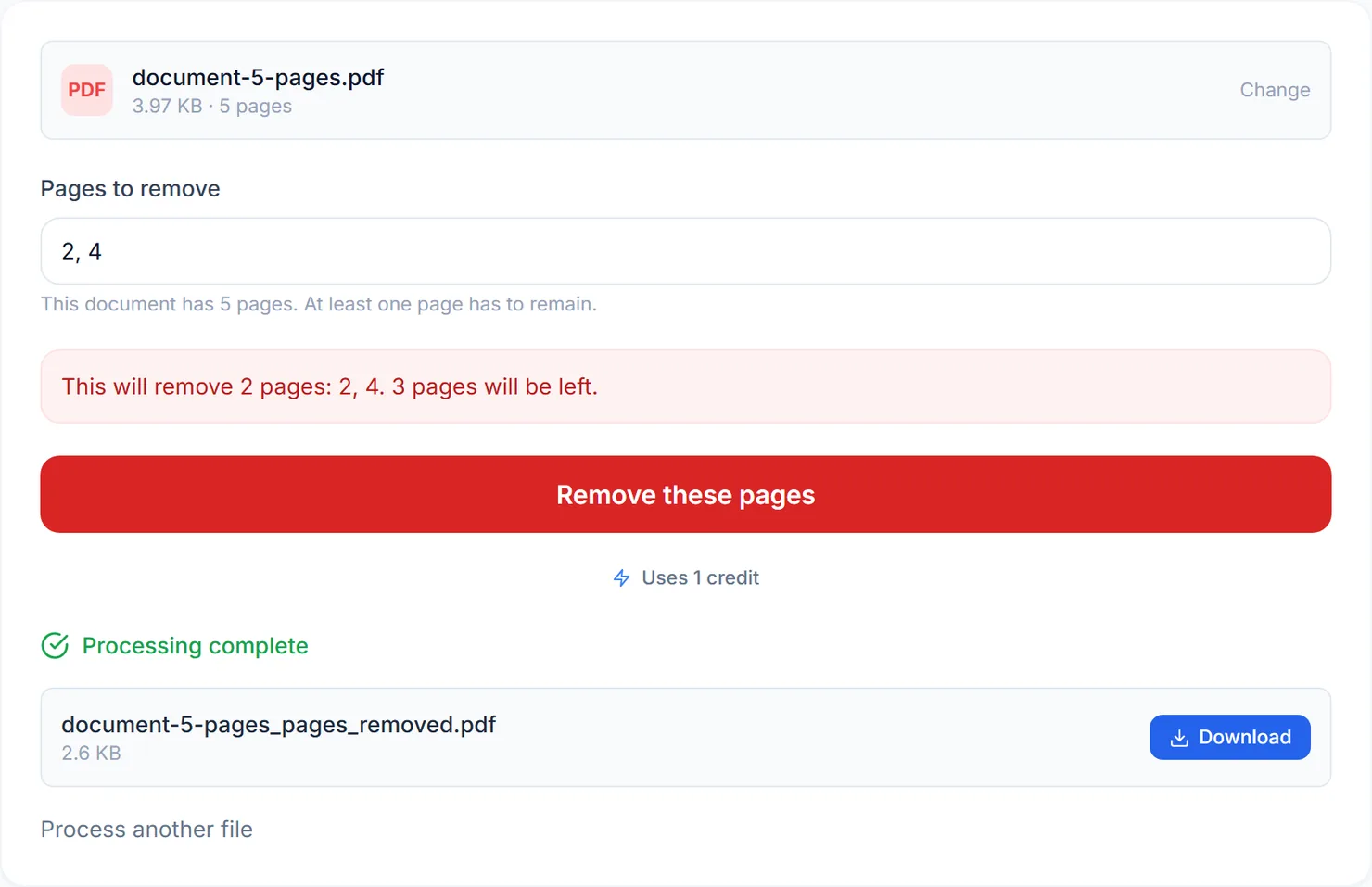The image size is (1372, 887).
Task: Click the red warning about removing 2 pages
Action: click(686, 386)
